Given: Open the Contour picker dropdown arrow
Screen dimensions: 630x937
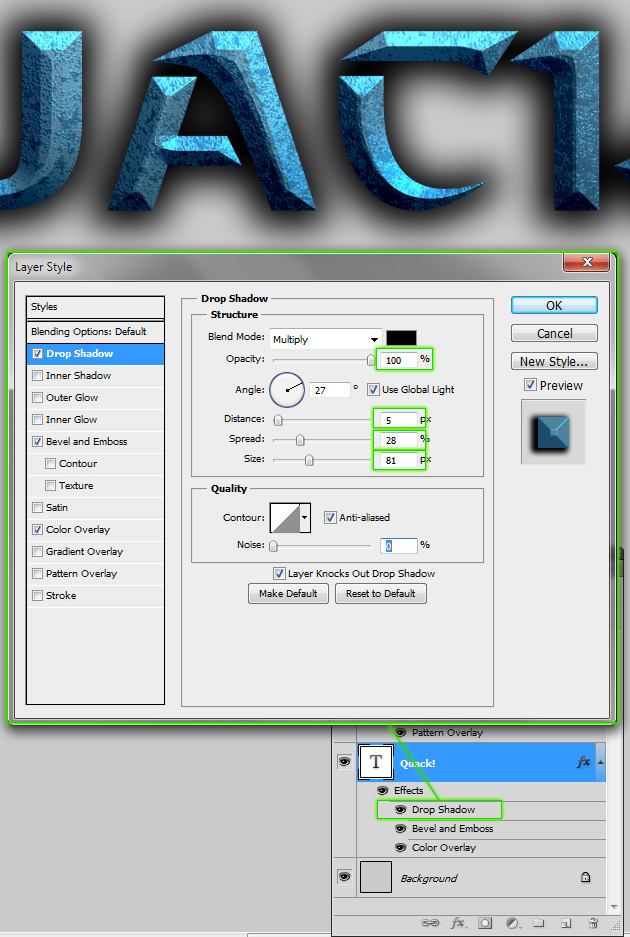Looking at the screenshot, I should 305,517.
